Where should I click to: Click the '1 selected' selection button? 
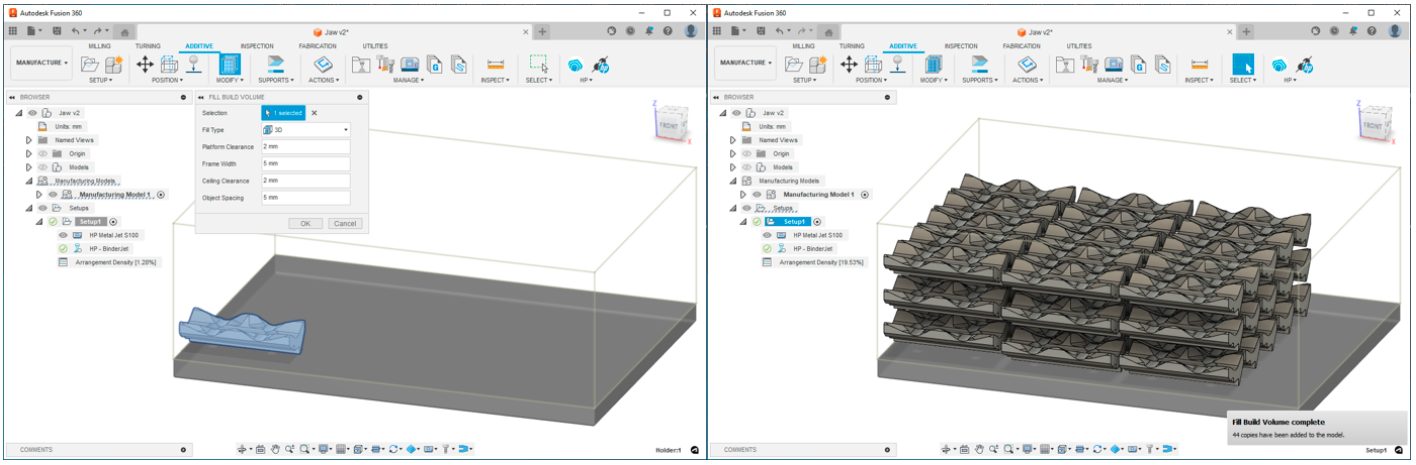pyautogui.click(x=283, y=113)
